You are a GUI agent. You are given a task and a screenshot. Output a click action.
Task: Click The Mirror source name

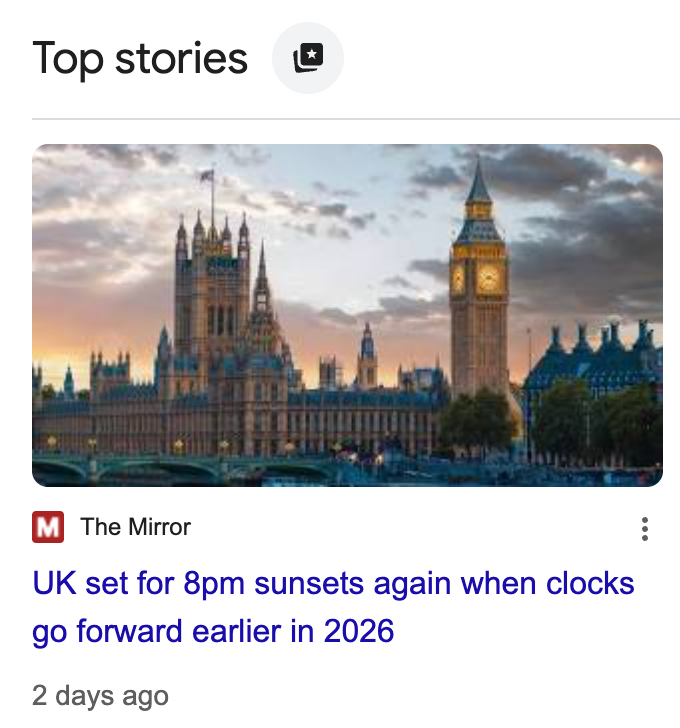(135, 527)
